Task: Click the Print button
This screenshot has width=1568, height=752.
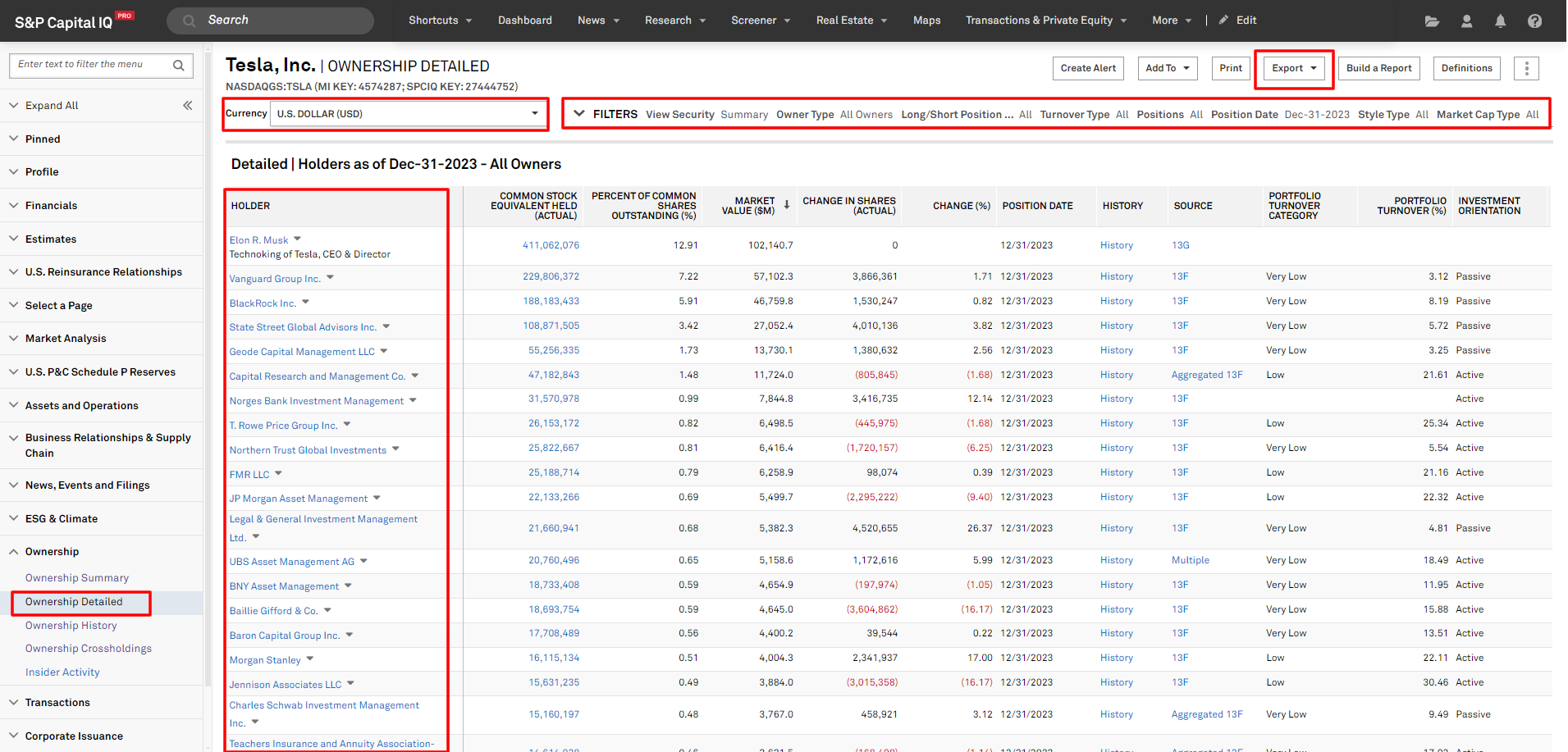Action: [x=1231, y=68]
